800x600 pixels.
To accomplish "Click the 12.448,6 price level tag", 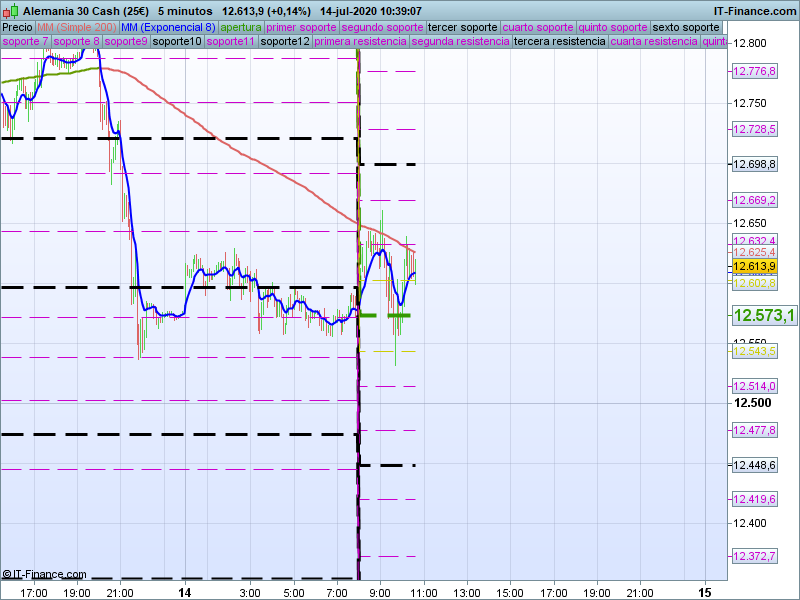I will click(754, 465).
